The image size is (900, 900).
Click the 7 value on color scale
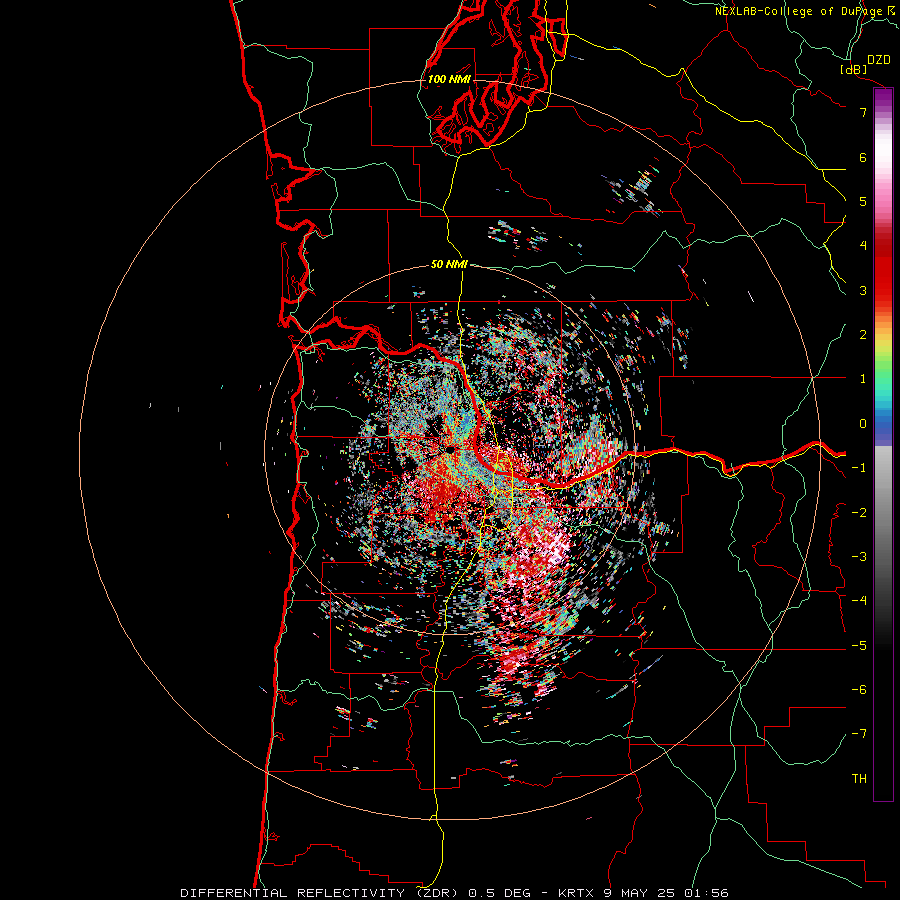[863, 112]
